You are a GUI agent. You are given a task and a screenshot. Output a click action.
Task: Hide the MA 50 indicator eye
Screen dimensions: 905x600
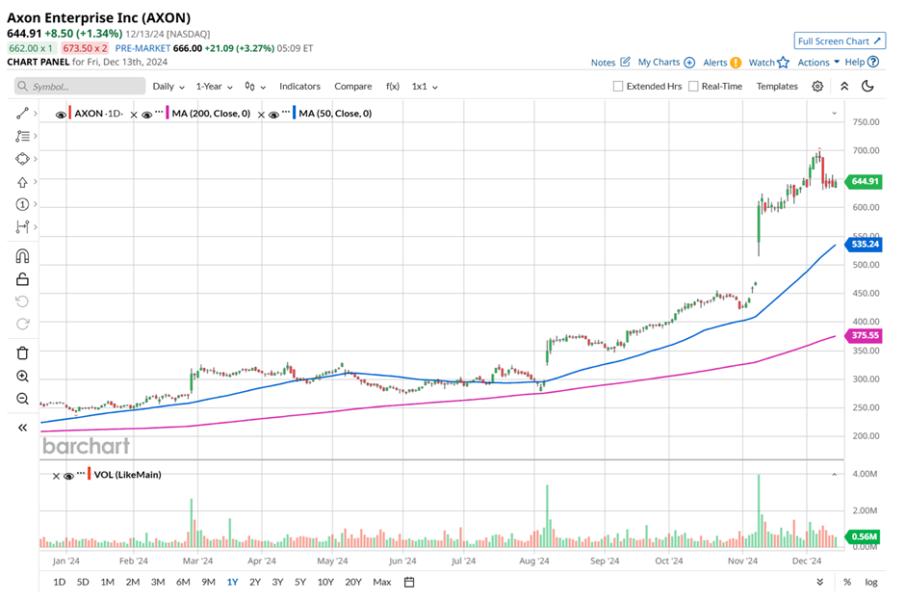274,115
